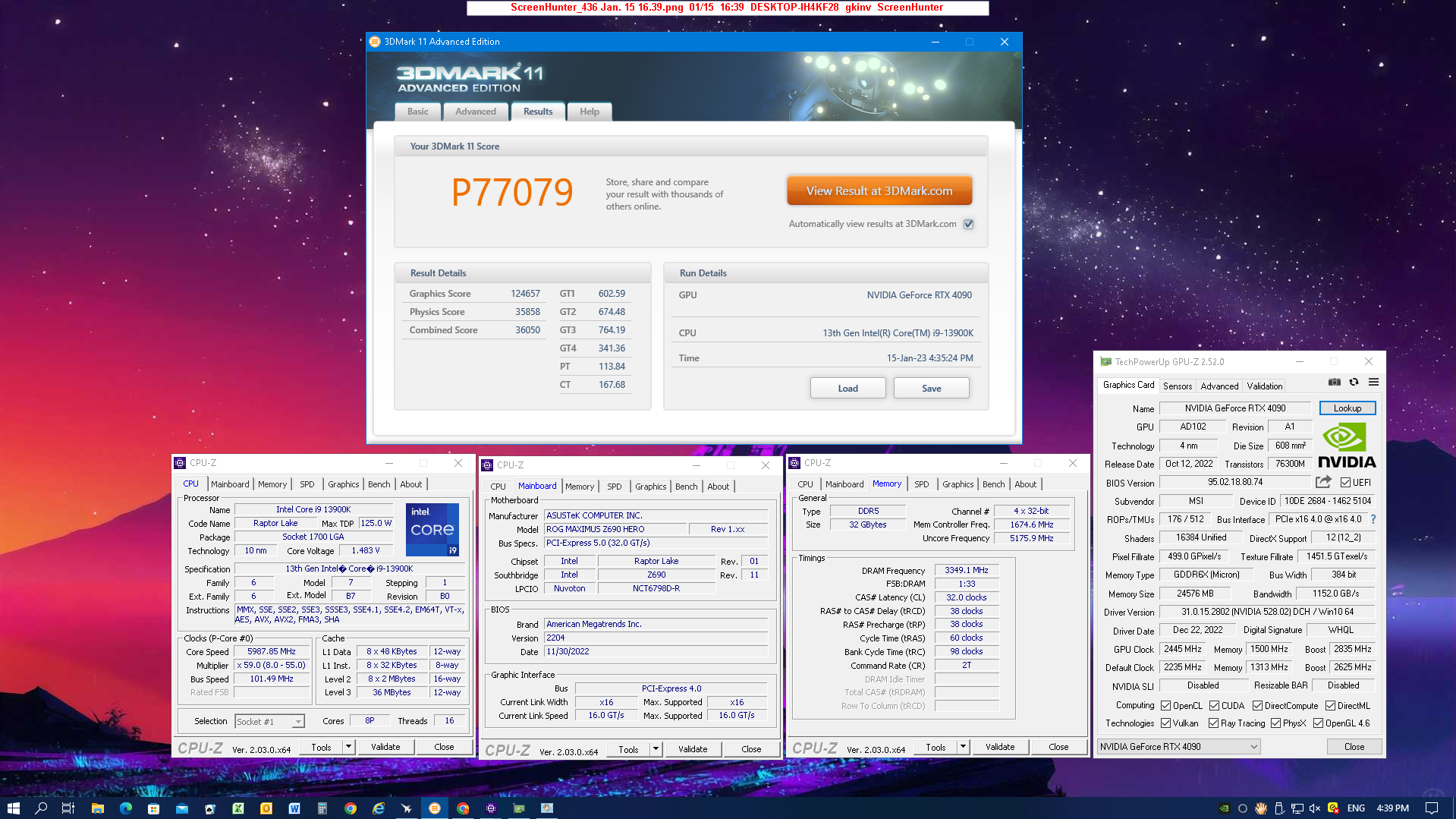Click the Lookup button in GPU-Z

(x=1348, y=408)
